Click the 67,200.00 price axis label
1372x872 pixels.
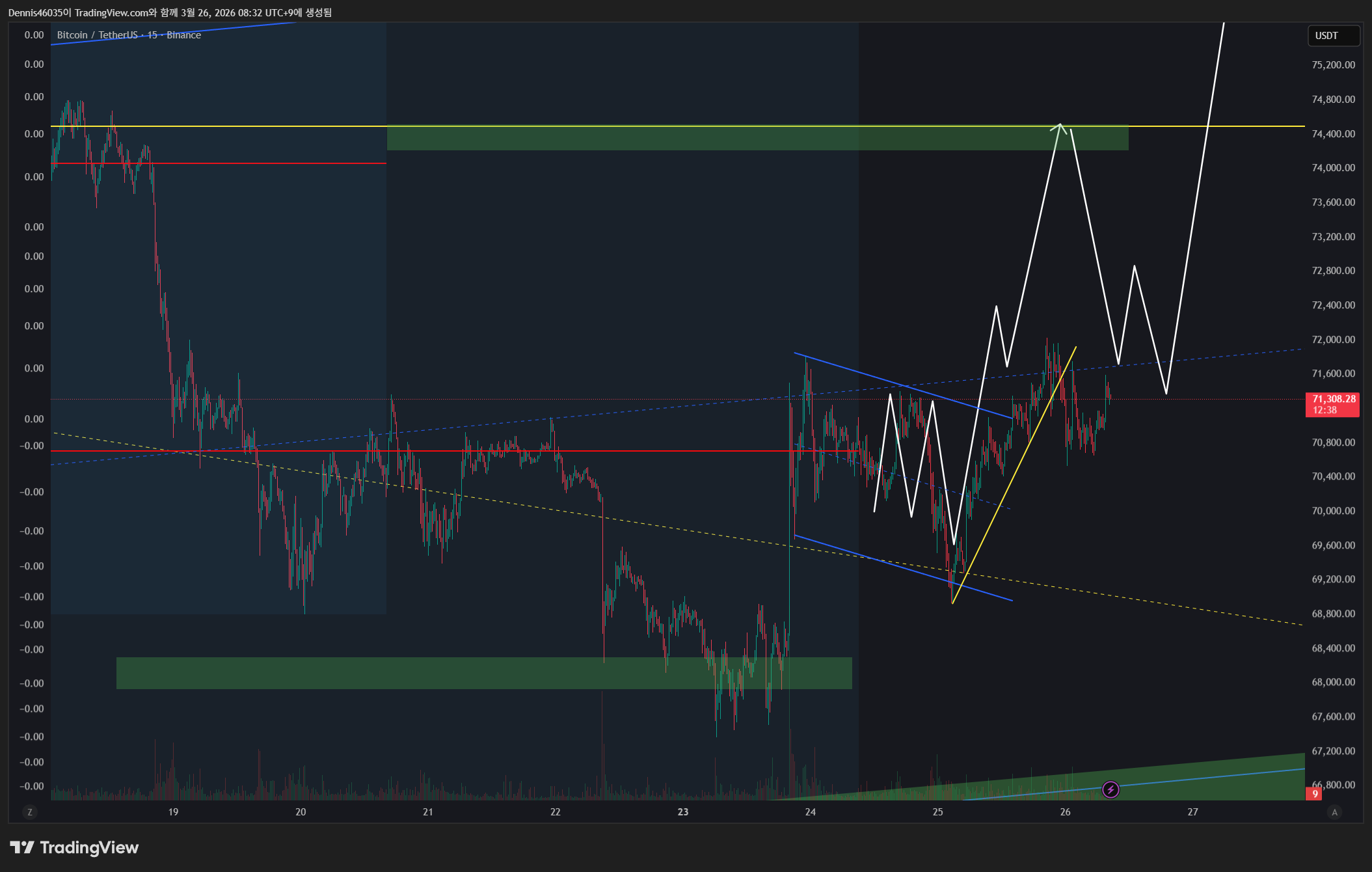(x=1333, y=751)
